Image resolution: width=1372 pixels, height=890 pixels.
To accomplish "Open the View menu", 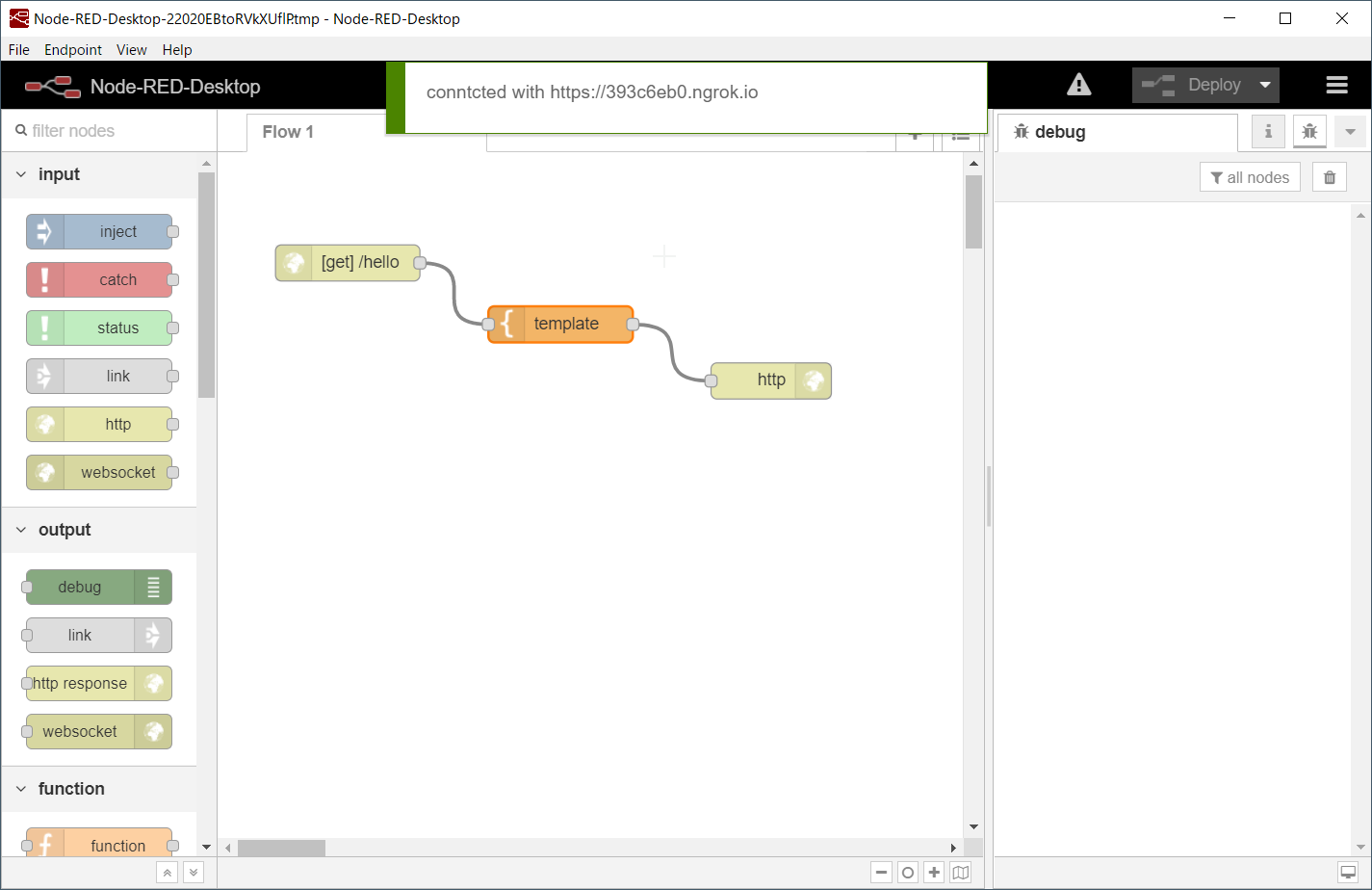I will click(x=132, y=50).
